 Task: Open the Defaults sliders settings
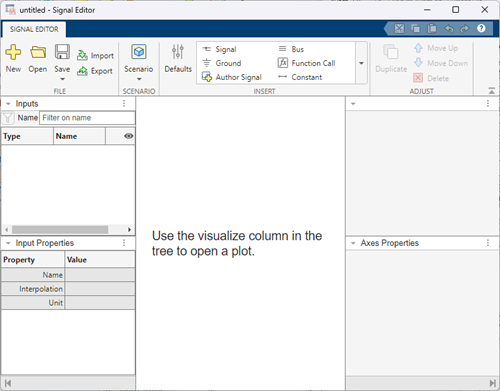178,58
